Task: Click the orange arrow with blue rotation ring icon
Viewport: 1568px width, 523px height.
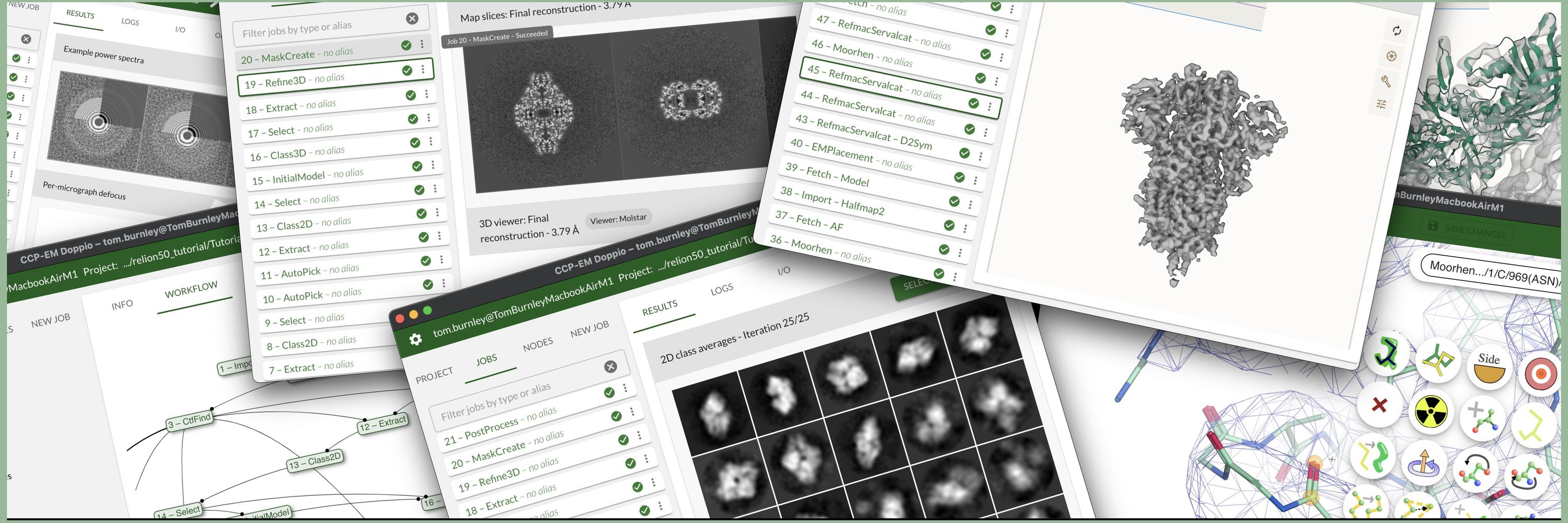Action: coord(1423,463)
